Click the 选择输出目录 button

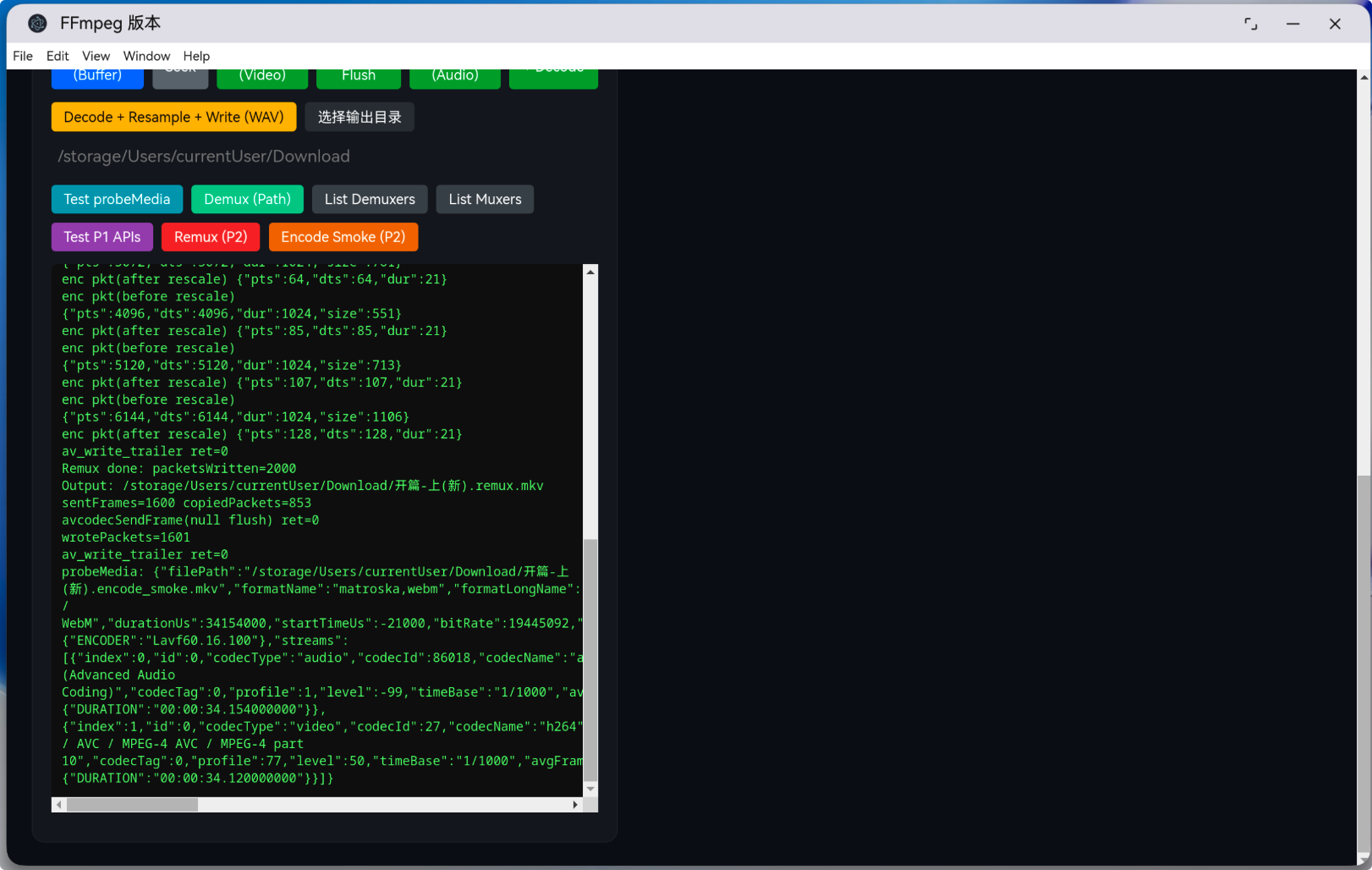pos(359,117)
